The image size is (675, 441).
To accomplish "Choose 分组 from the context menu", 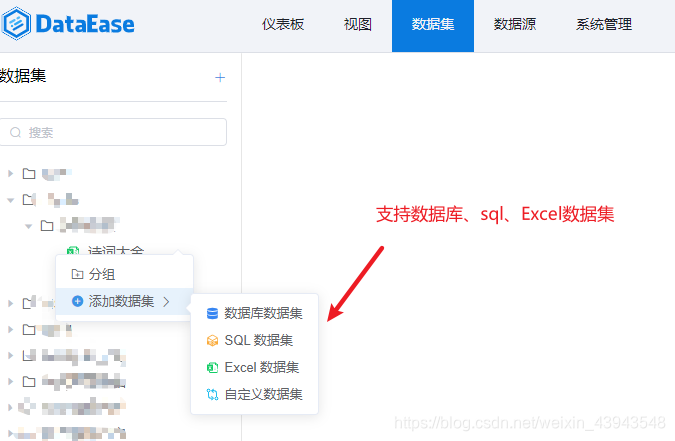I will (x=124, y=274).
